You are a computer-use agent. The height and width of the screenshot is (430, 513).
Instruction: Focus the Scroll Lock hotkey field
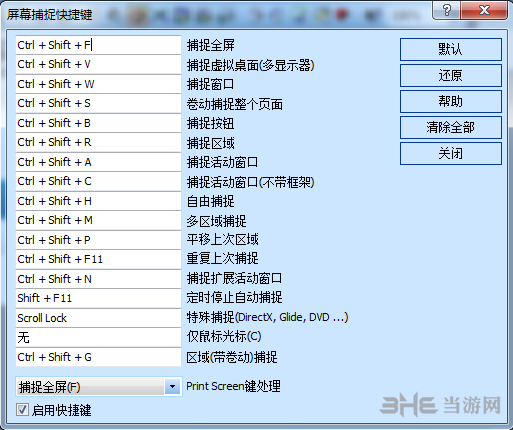coord(98,318)
